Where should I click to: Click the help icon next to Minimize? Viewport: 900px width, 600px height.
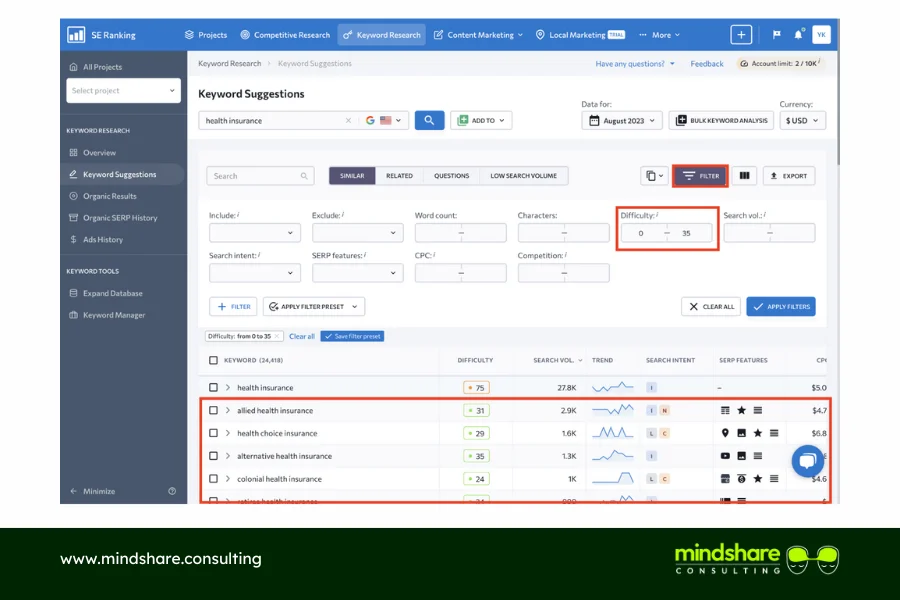pyautogui.click(x=172, y=491)
